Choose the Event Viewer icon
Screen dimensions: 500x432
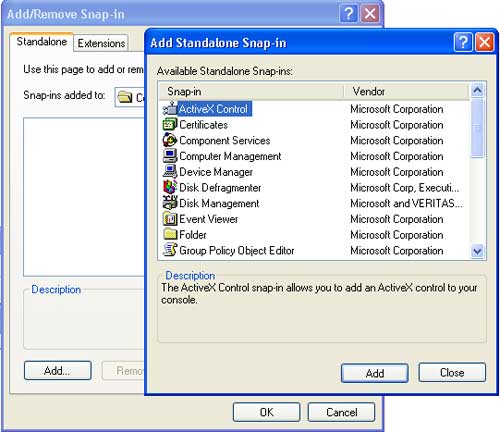coord(170,219)
